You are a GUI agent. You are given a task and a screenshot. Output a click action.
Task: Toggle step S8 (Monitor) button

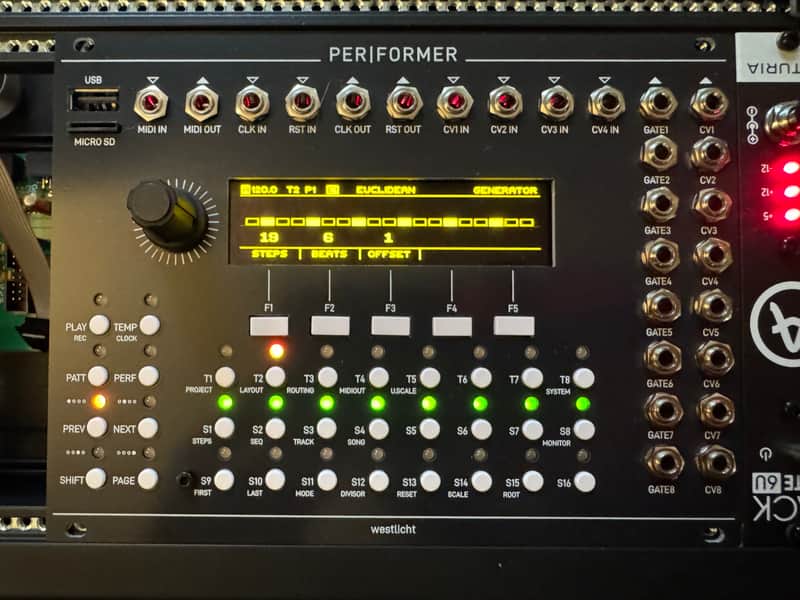[x=584, y=430]
